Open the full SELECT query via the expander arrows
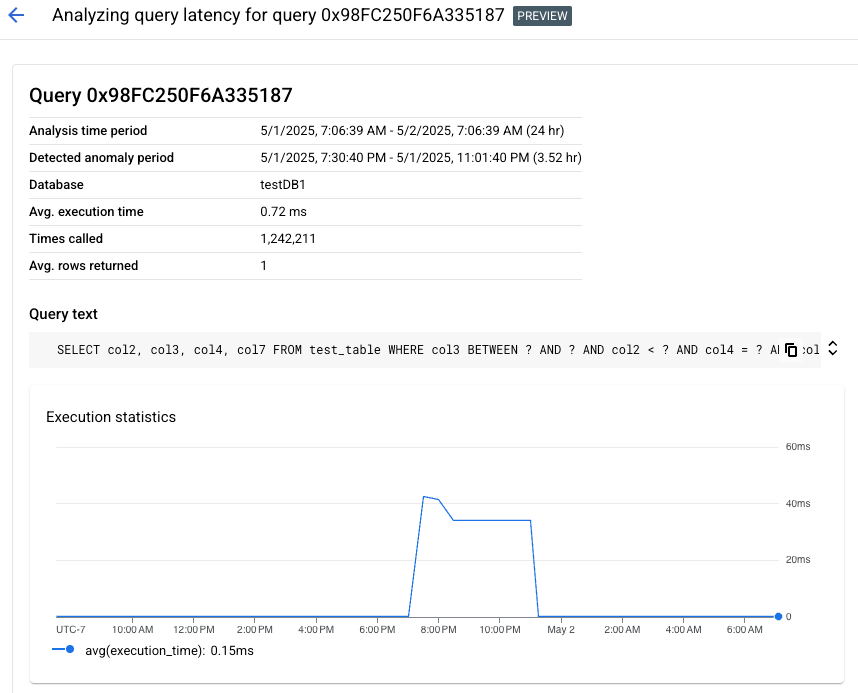 point(832,349)
